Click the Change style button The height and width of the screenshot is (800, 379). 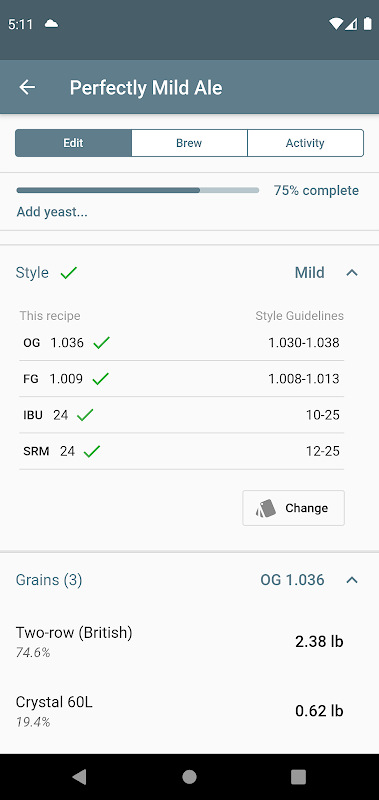293,508
